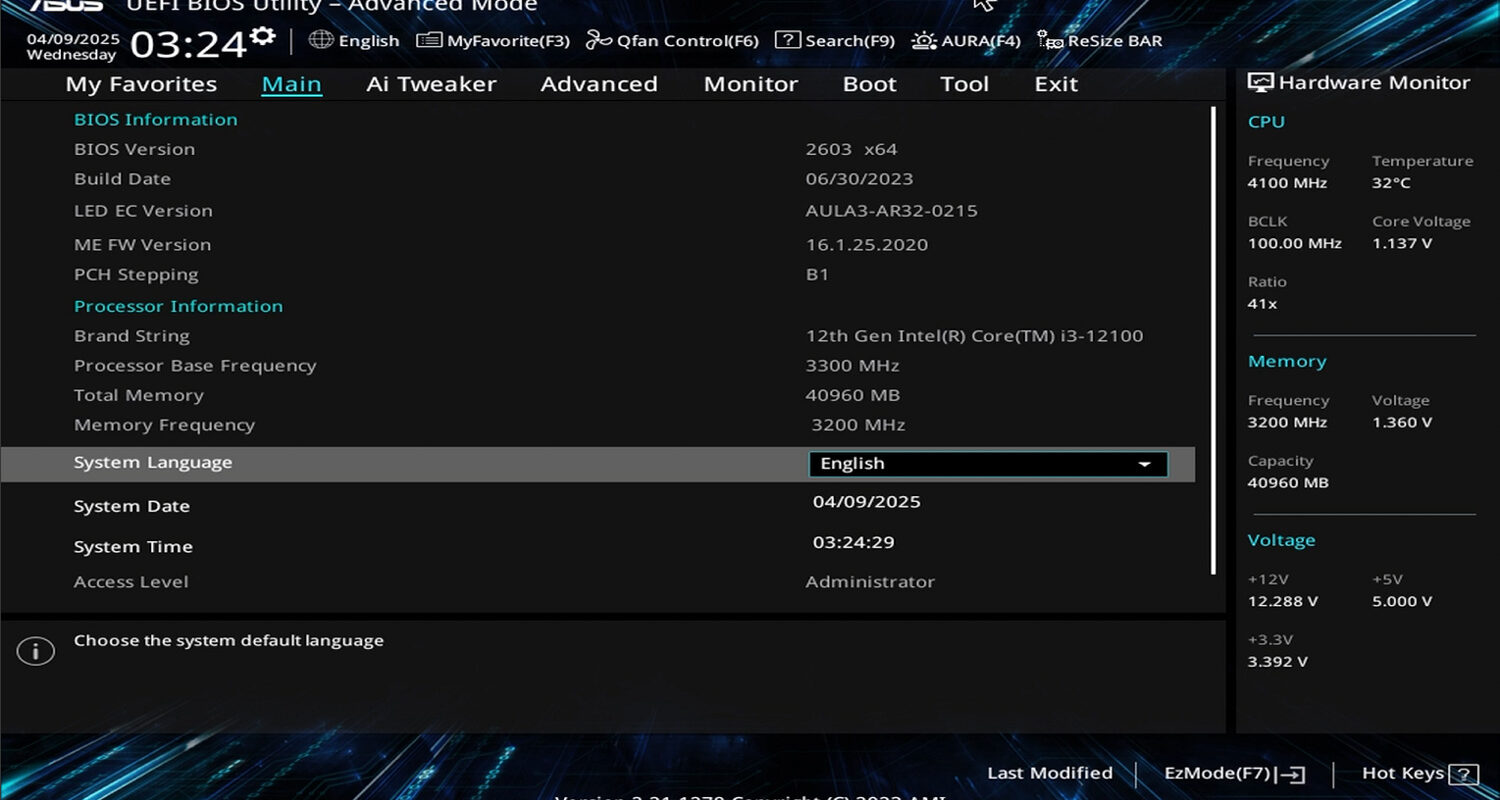The image size is (1500, 800).
Task: Click the Memory Capacity 40960 MB reading
Action: (1288, 482)
